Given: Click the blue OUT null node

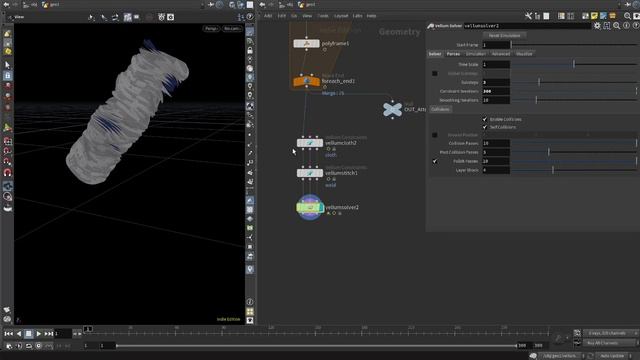Looking at the screenshot, I should 392,109.
